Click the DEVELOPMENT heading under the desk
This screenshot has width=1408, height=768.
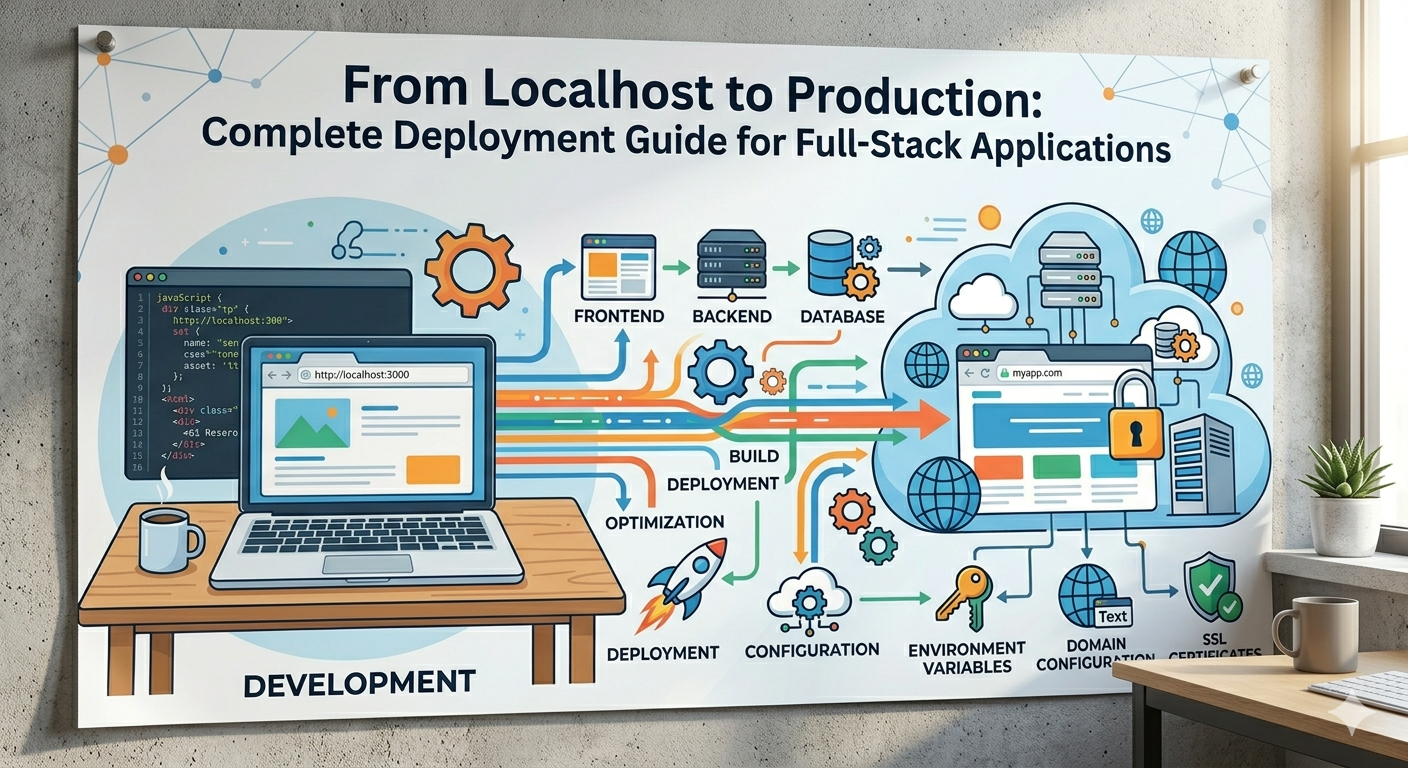coord(359,684)
